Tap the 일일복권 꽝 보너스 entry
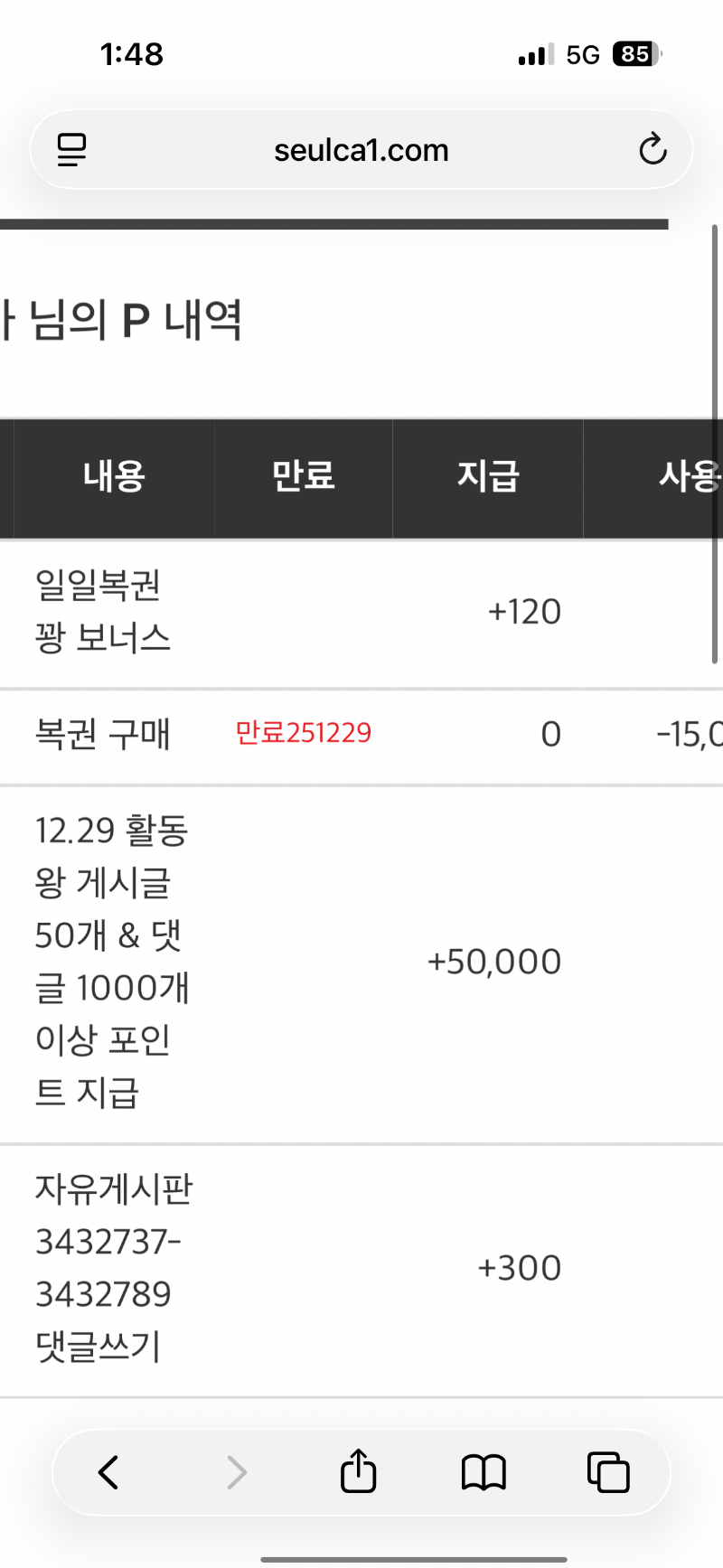Screen dimensions: 723x1568 coord(102,612)
